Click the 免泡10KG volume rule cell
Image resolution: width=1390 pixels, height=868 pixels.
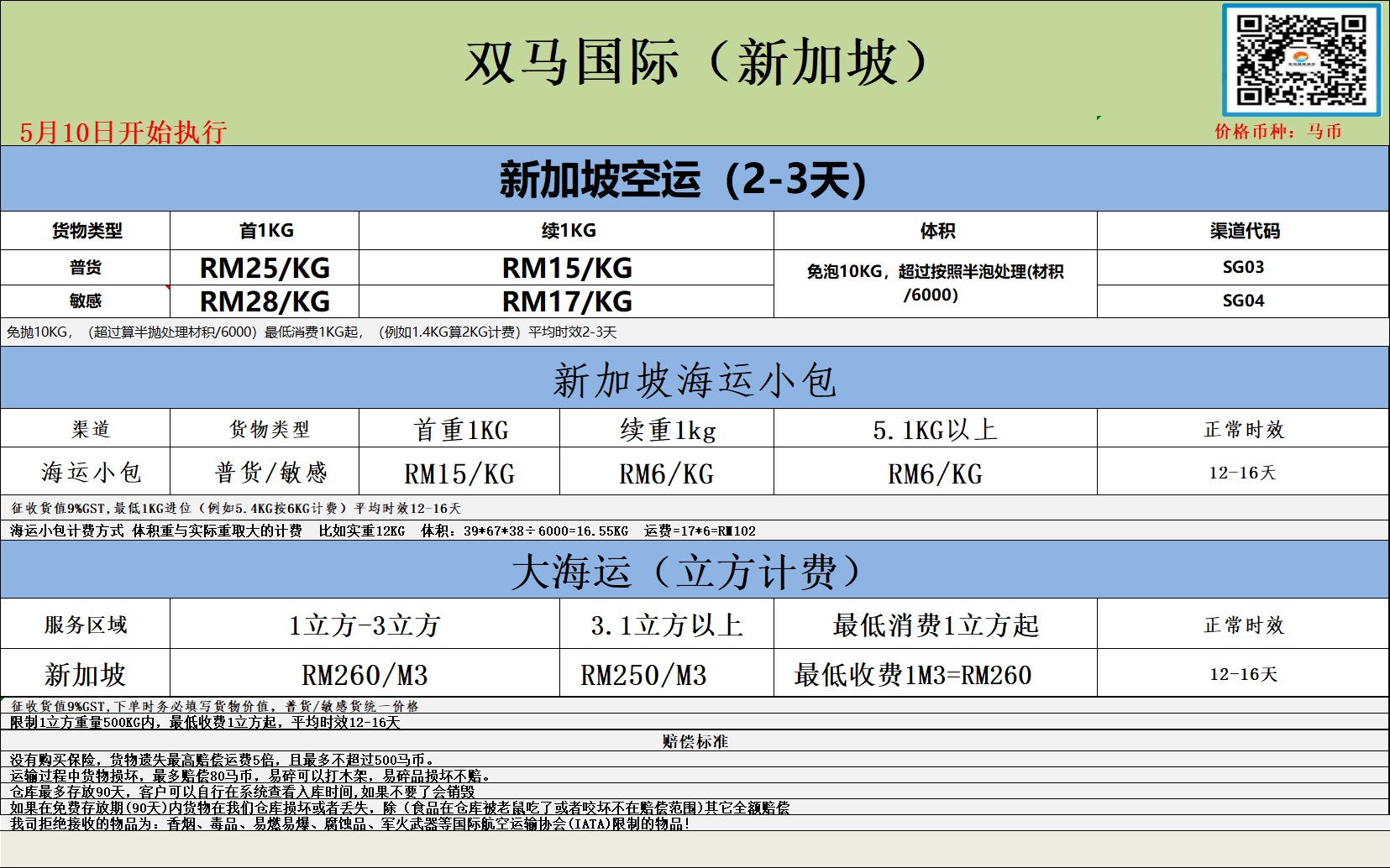pyautogui.click(x=936, y=284)
